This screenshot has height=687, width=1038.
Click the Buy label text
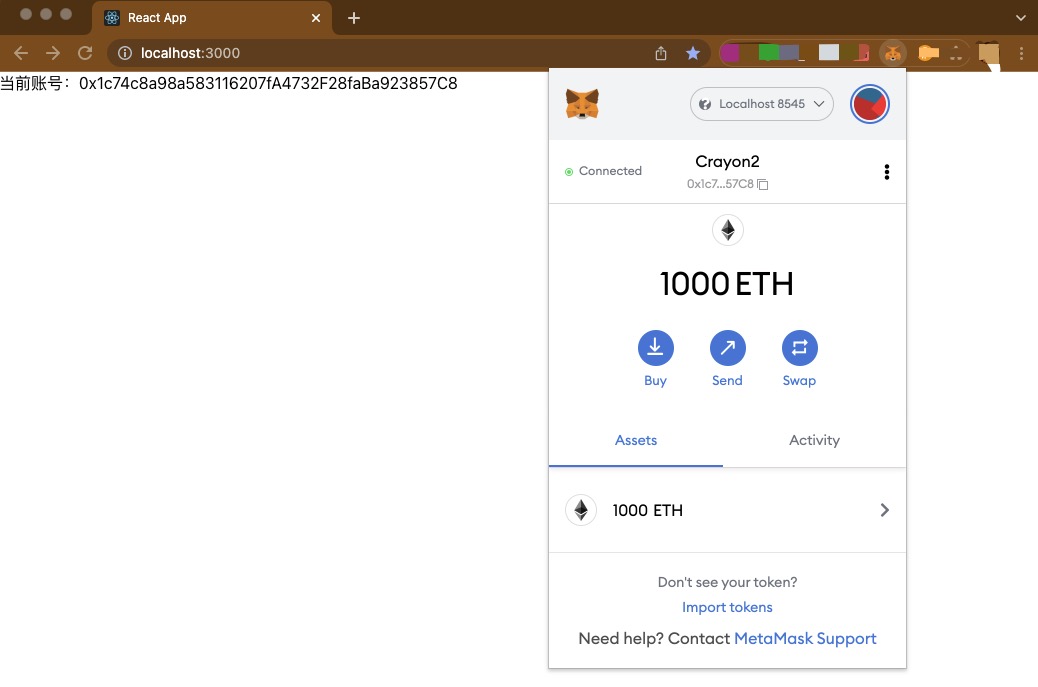pyautogui.click(x=655, y=381)
